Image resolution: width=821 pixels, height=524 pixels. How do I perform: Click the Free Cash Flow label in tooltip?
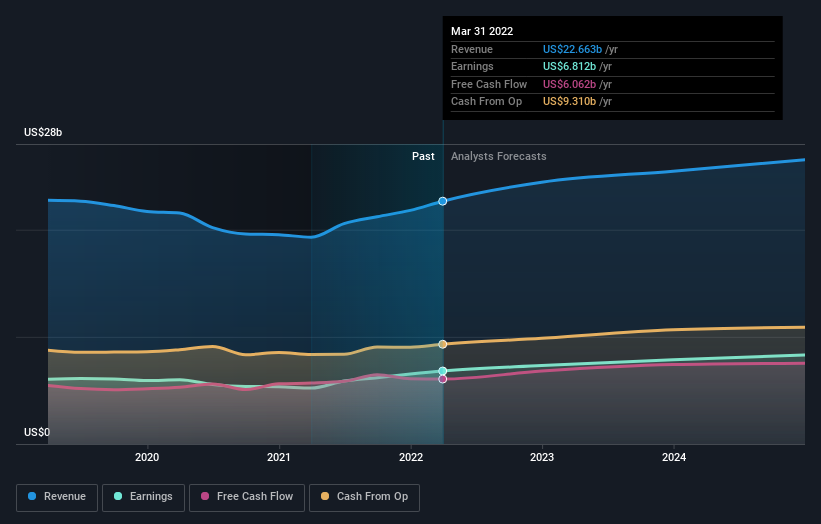pos(489,84)
